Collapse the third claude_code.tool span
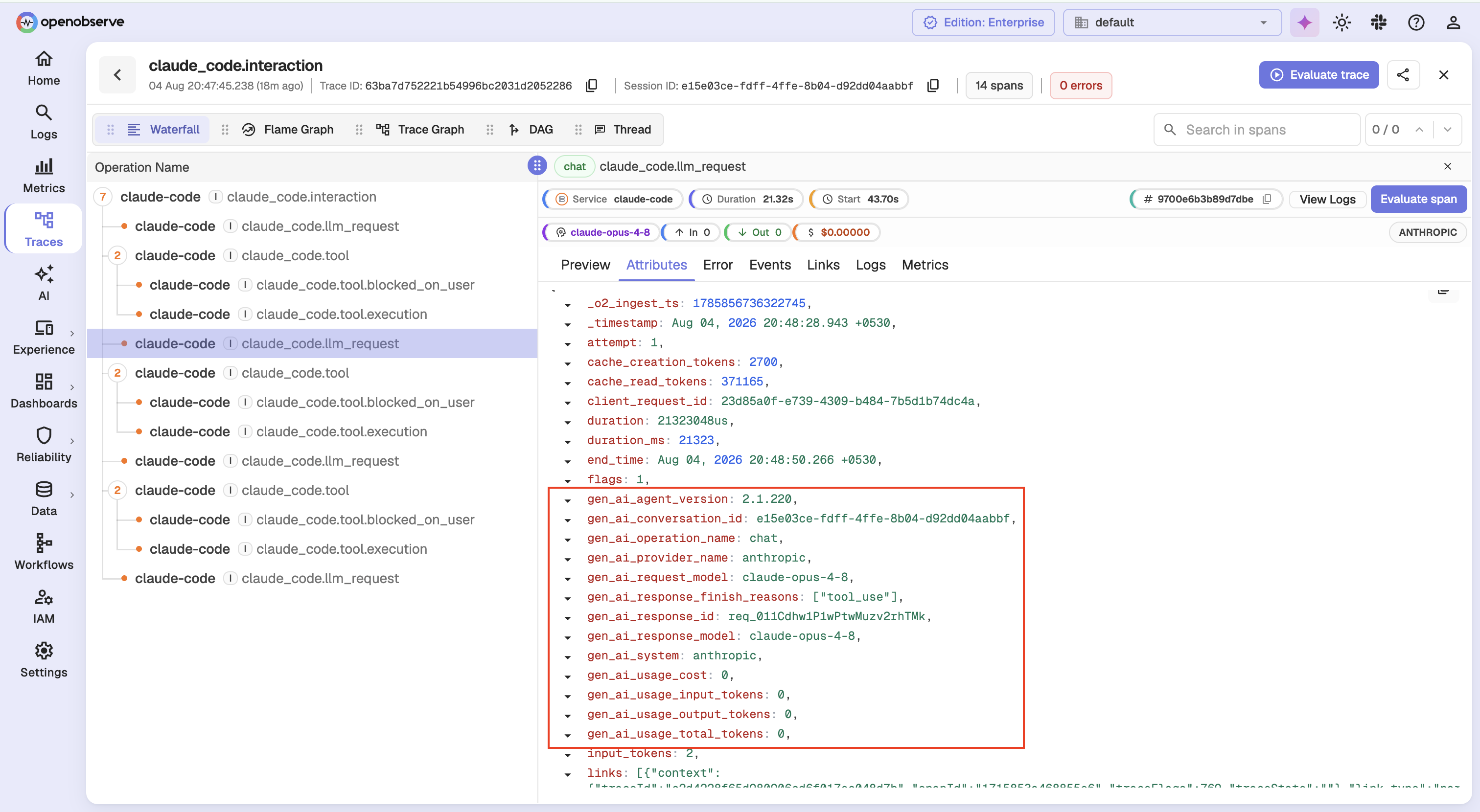1480x812 pixels. point(117,491)
